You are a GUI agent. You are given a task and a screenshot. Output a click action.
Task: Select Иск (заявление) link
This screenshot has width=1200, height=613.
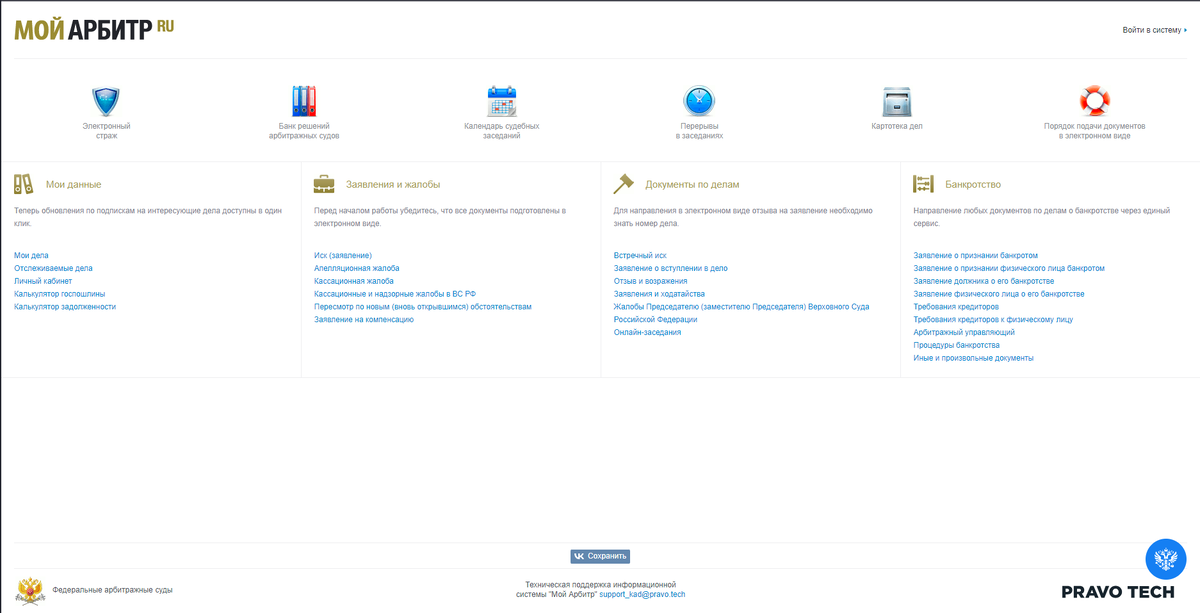(343, 256)
